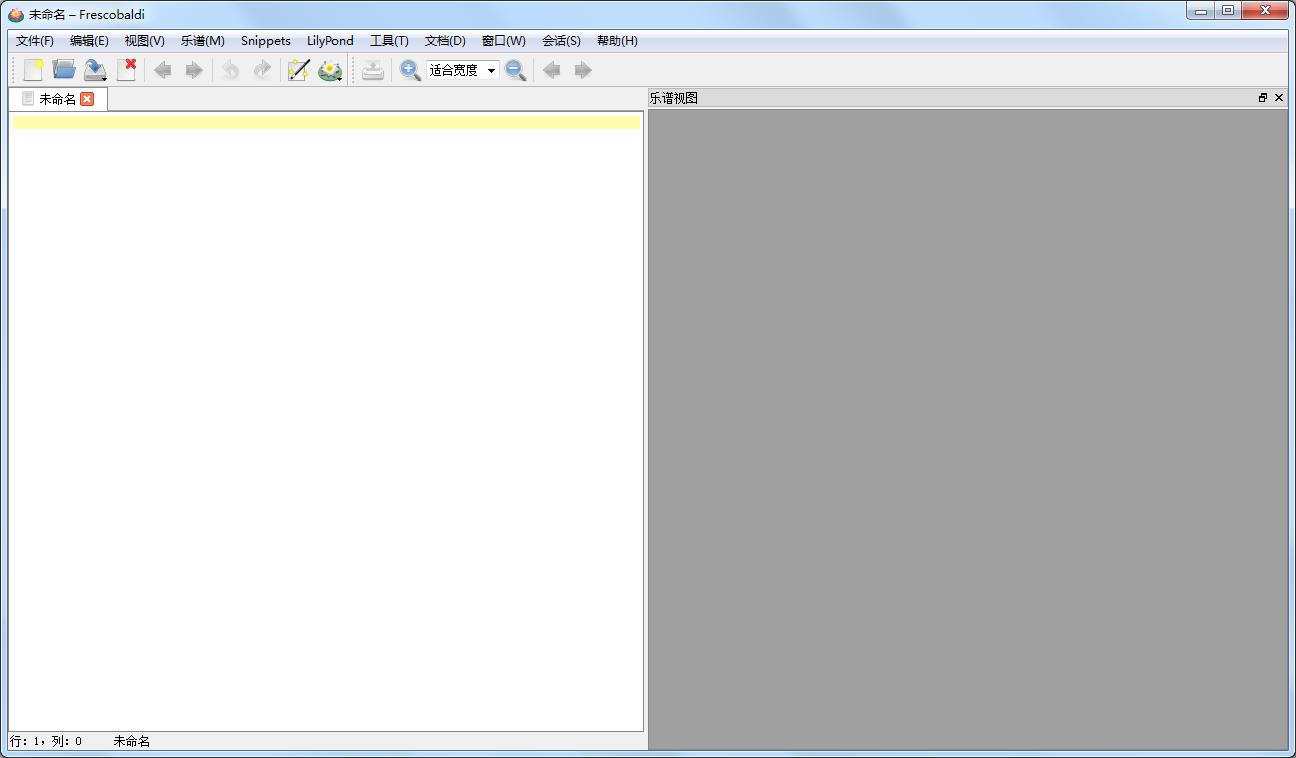
Task: Open the Score Wizard wand icon
Action: (298, 70)
